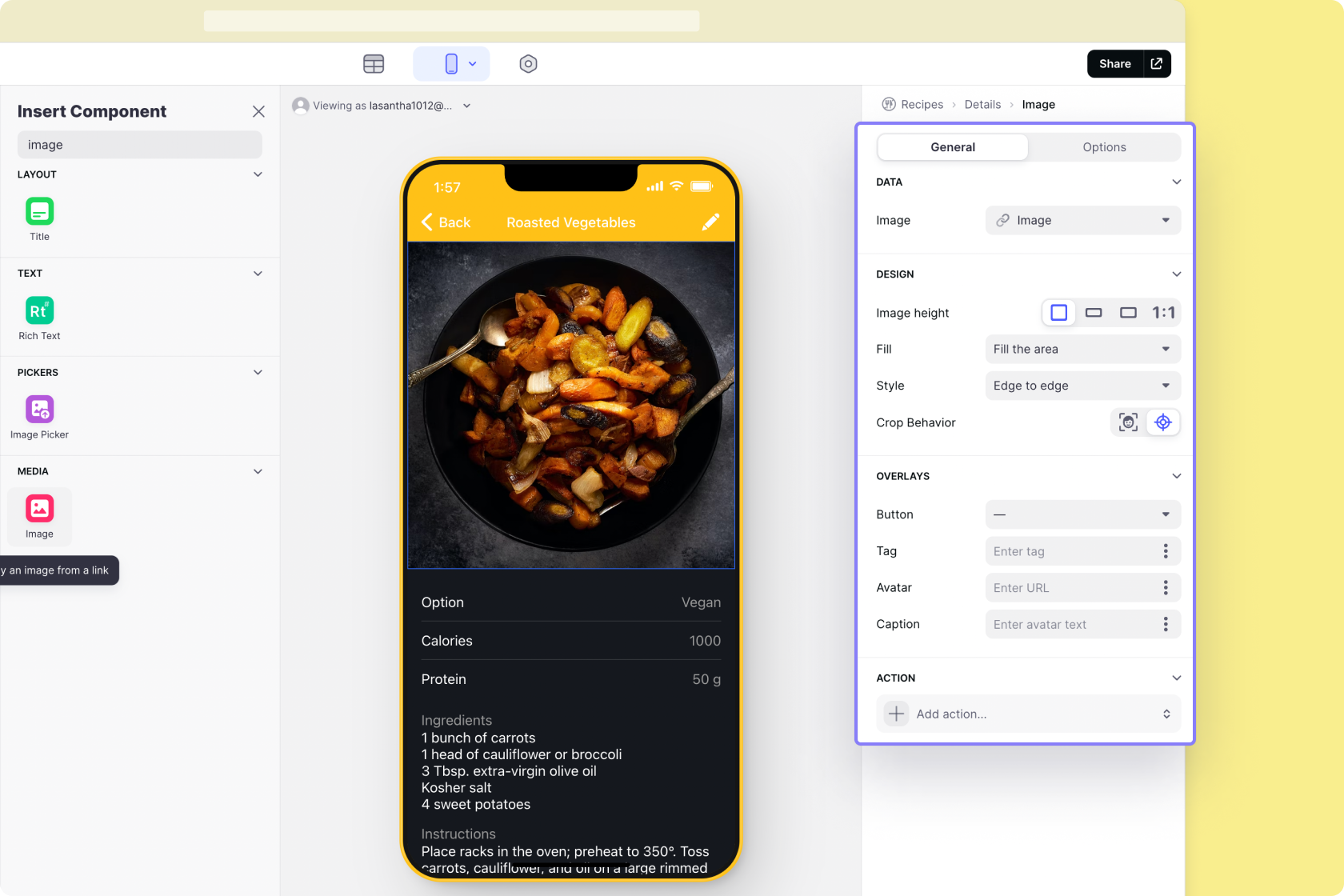Click the Enter tag input field
Image resolution: width=1344 pixels, height=896 pixels.
tap(1072, 551)
